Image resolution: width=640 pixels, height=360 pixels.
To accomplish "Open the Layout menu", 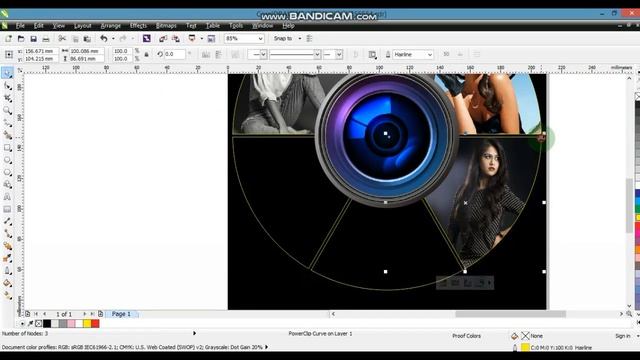I will [82, 25].
